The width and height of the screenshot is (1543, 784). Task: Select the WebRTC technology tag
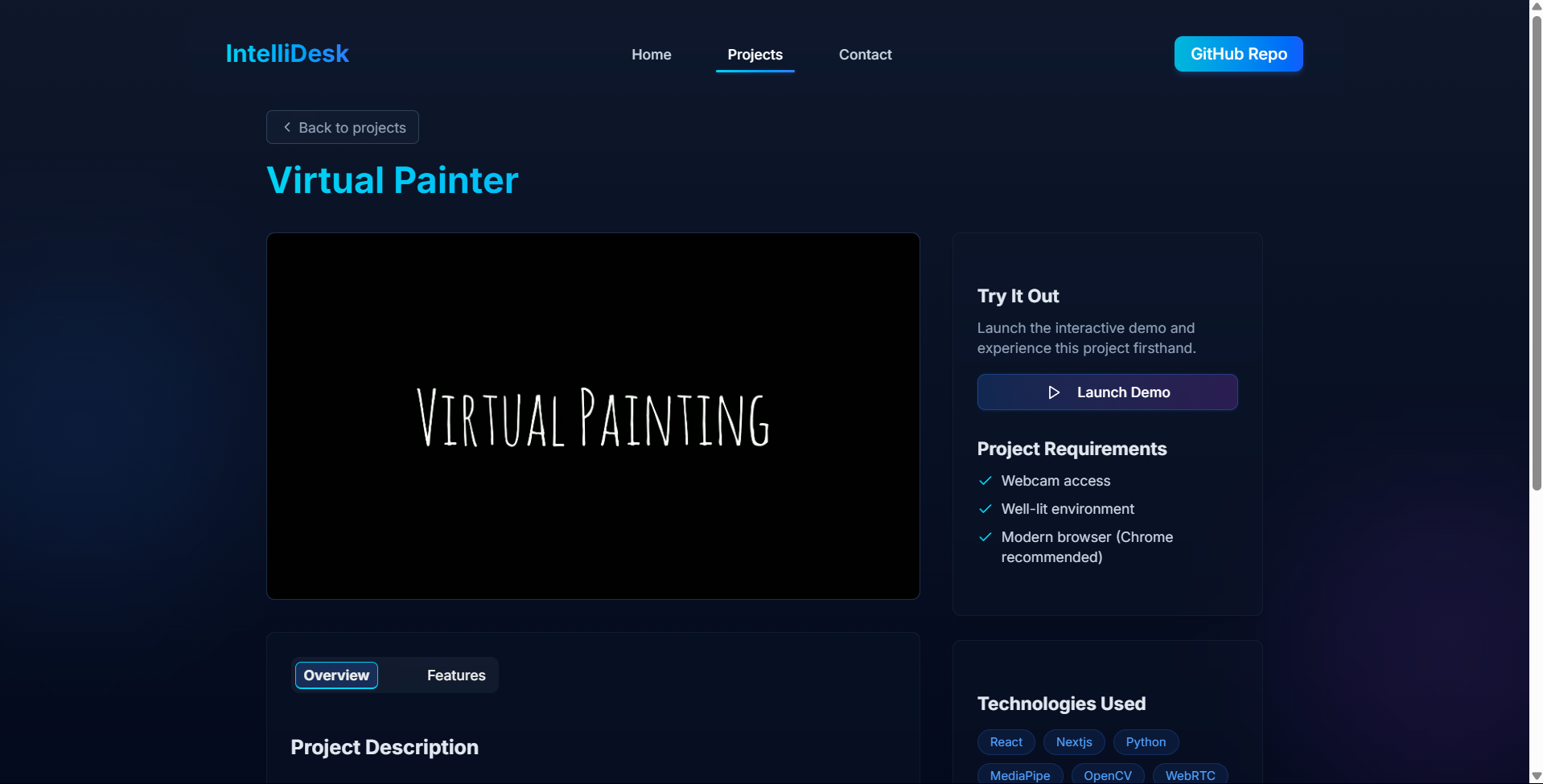point(1191,775)
